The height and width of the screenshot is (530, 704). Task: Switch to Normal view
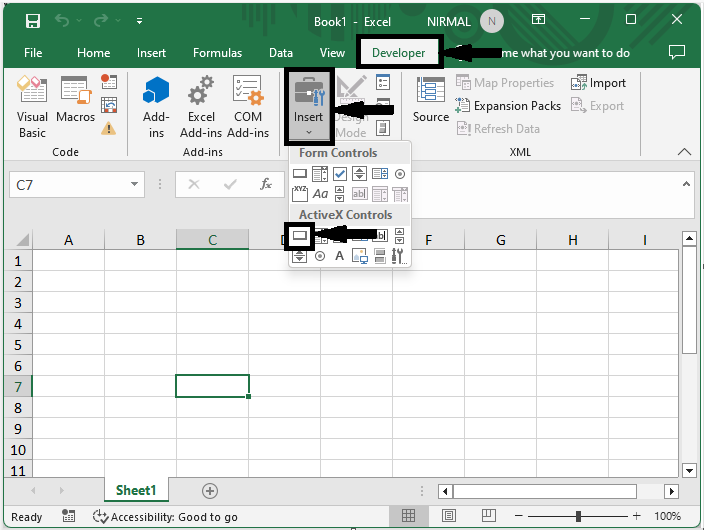point(408,516)
